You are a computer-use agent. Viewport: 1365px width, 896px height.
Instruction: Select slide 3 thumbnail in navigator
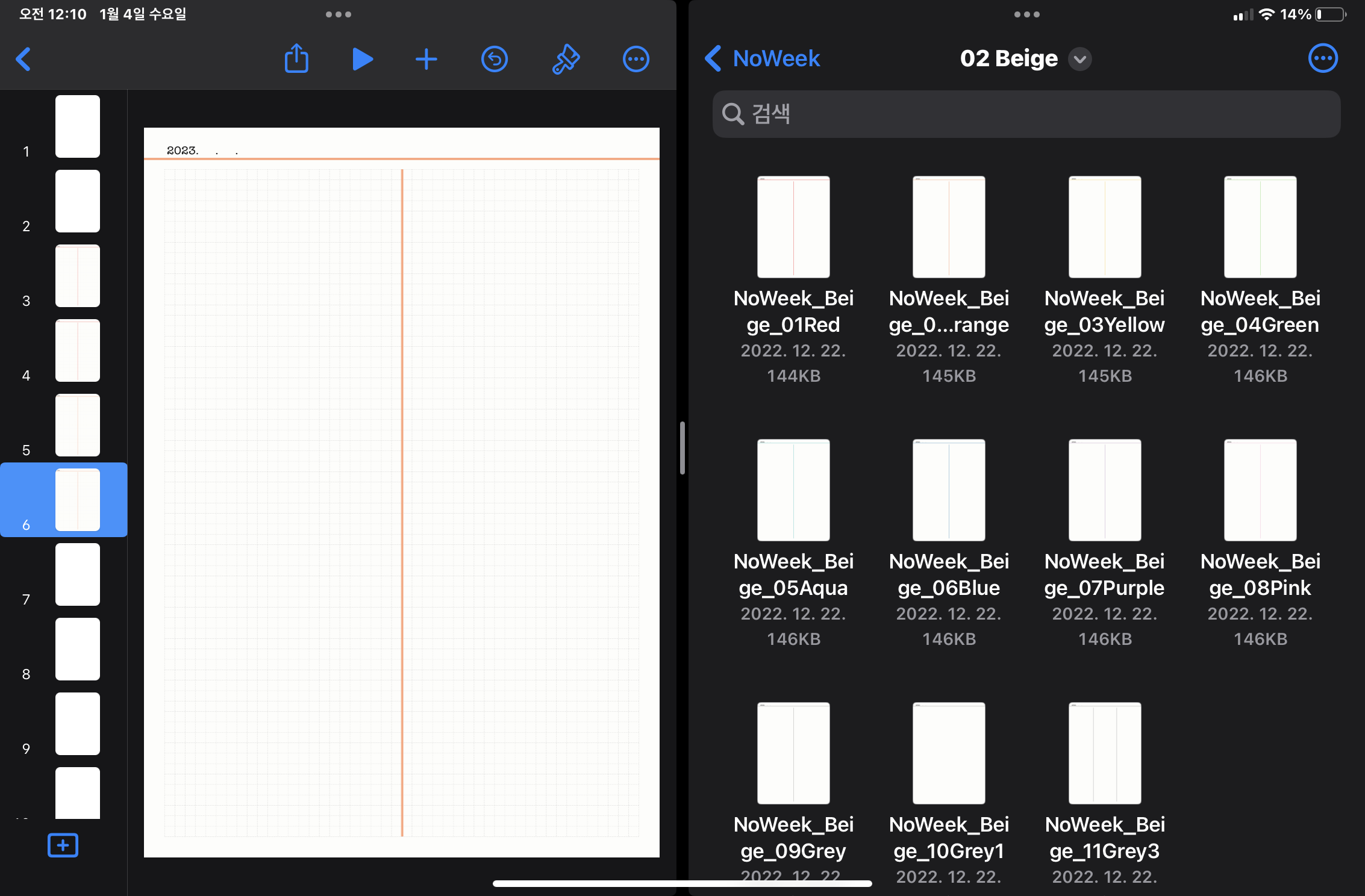click(78, 276)
